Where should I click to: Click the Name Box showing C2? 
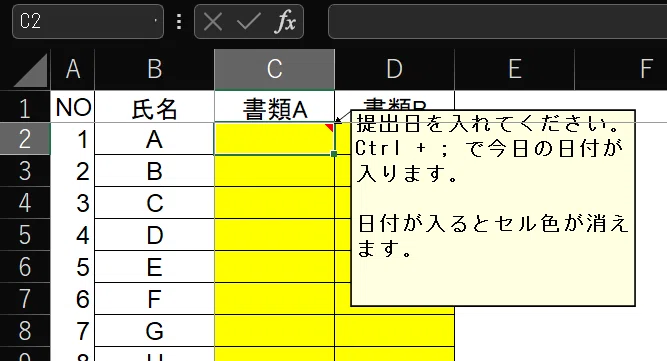88,21
